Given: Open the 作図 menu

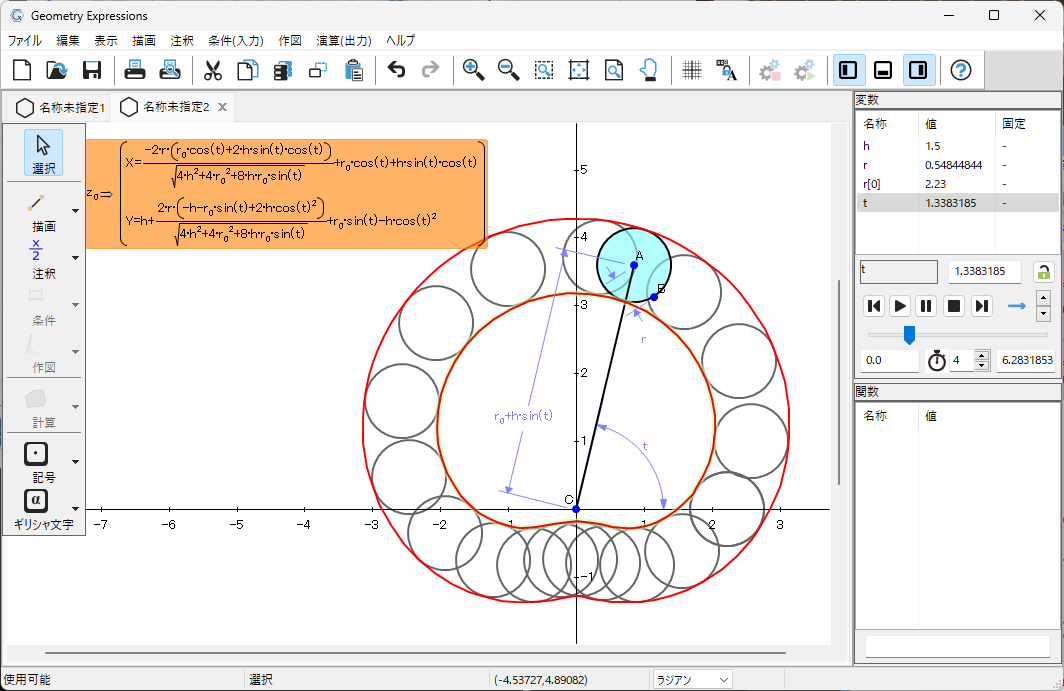Looking at the screenshot, I should coord(290,41).
